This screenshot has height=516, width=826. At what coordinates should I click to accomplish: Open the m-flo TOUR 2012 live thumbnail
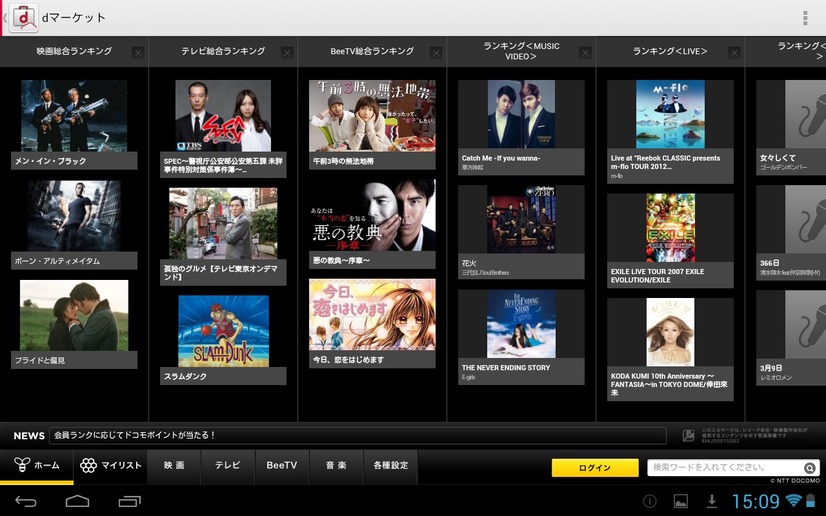tap(670, 114)
